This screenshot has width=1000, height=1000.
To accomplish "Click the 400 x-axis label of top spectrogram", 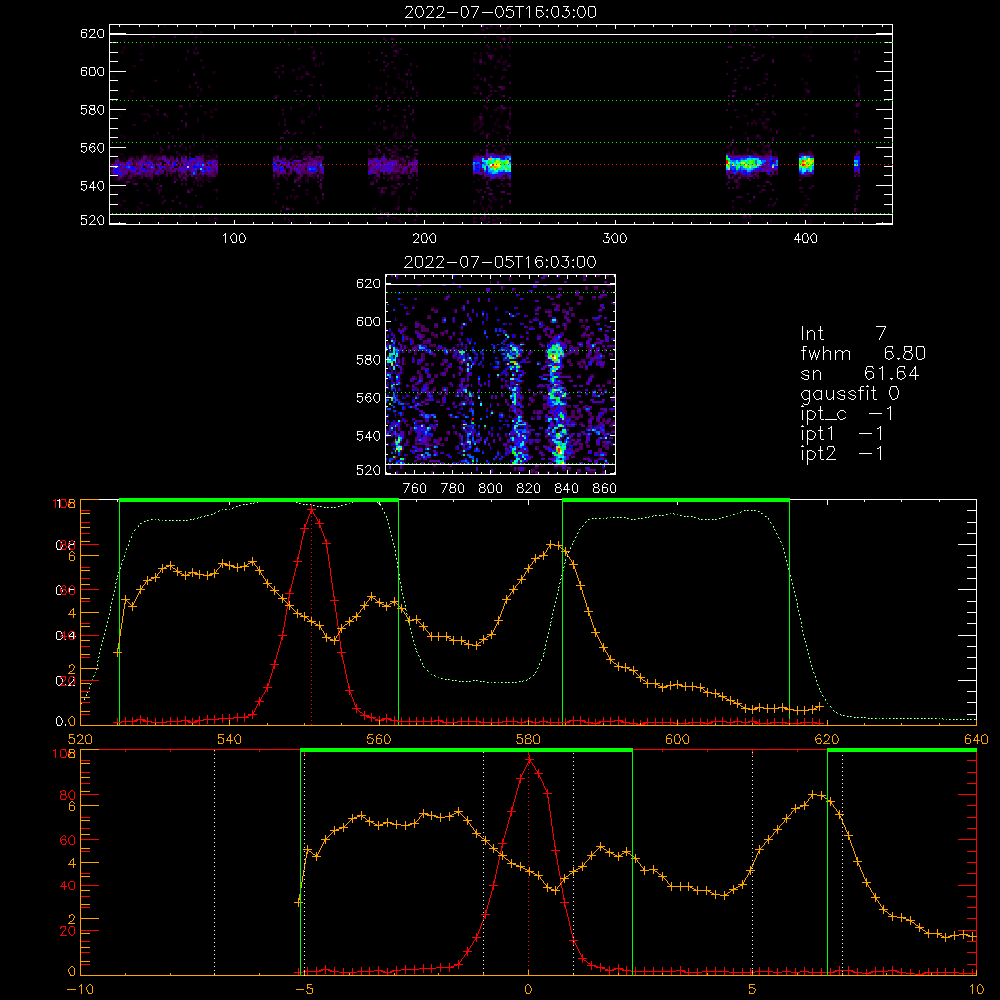I will point(805,239).
